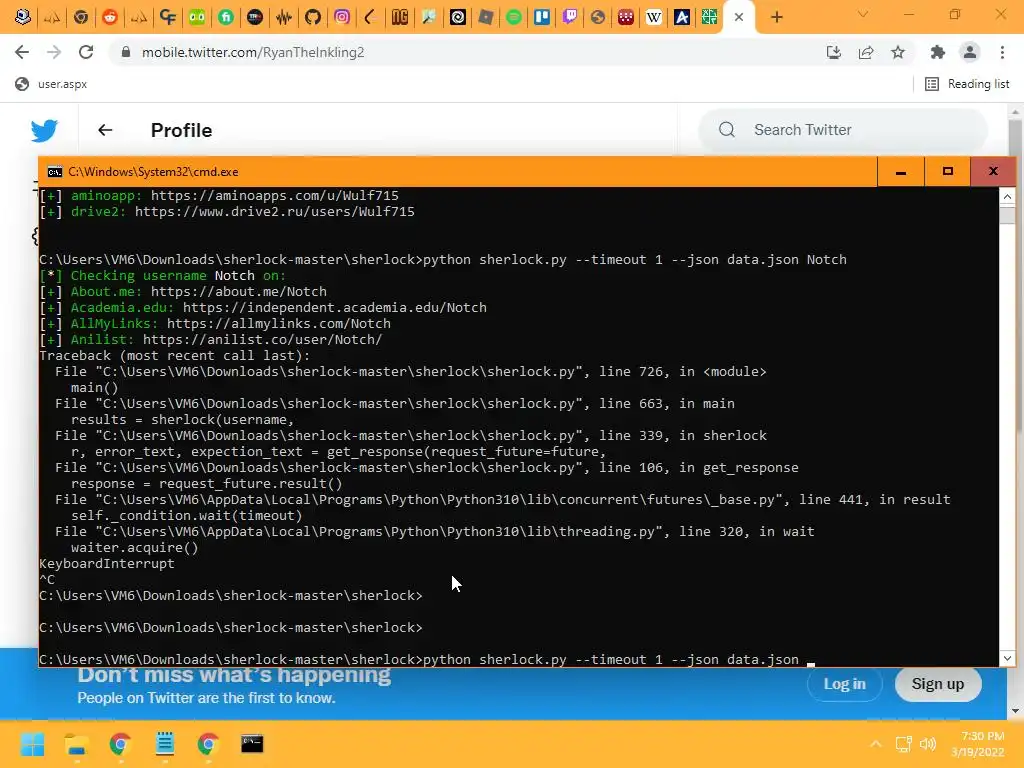Log in to Twitter
The height and width of the screenshot is (768, 1024).
click(844, 684)
